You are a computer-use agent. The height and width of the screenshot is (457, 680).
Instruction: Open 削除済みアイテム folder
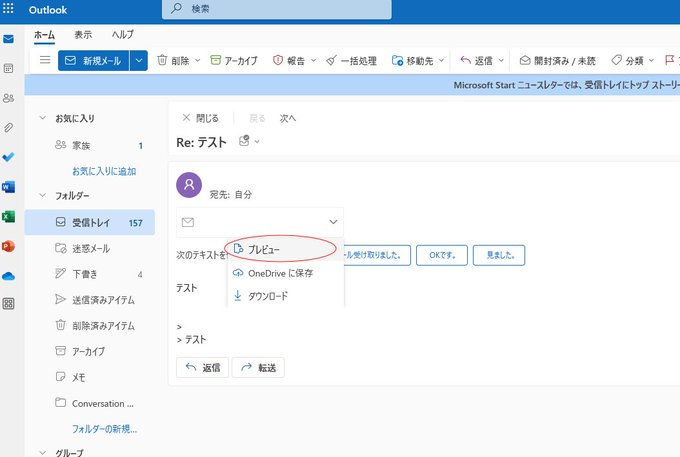click(90, 326)
